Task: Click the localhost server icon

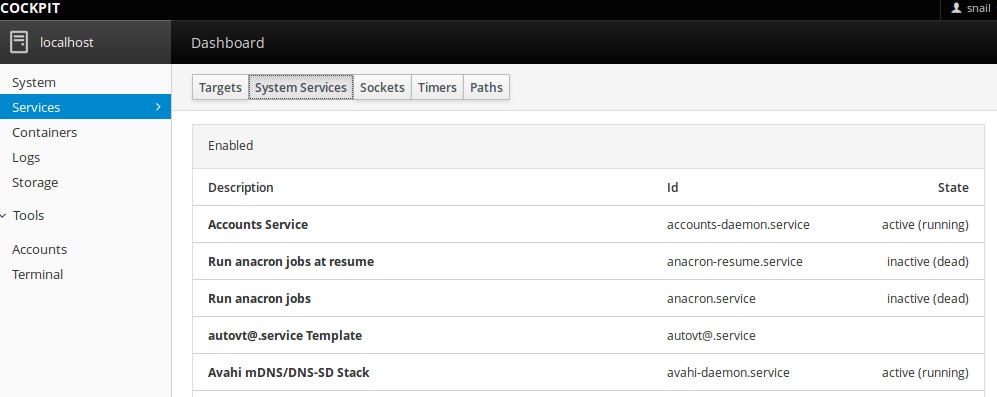Action: [19, 43]
